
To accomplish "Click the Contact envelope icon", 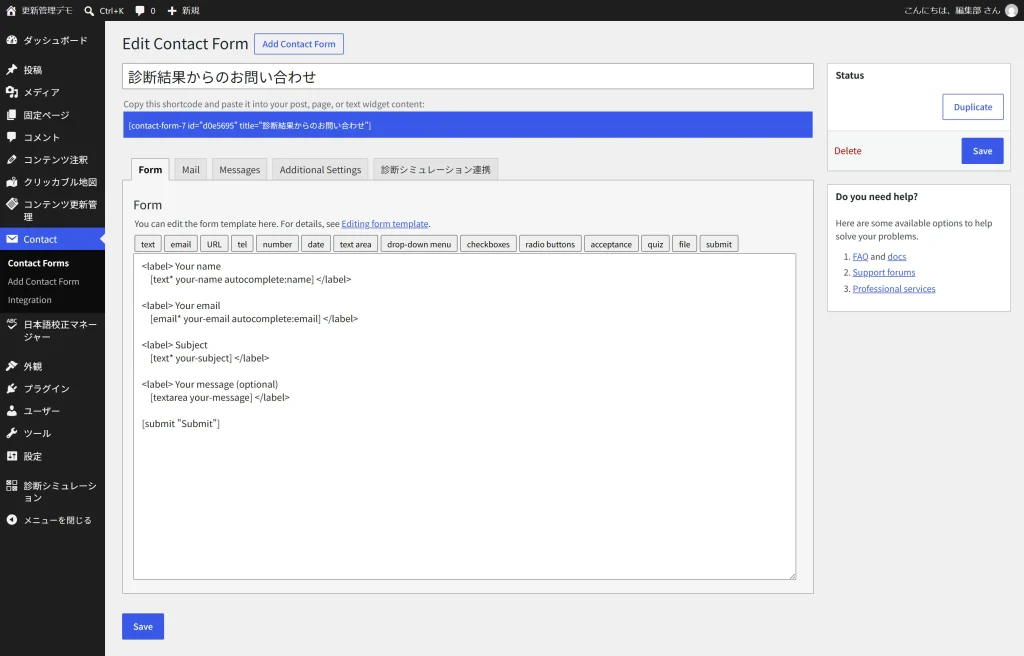I will click(x=12, y=239).
